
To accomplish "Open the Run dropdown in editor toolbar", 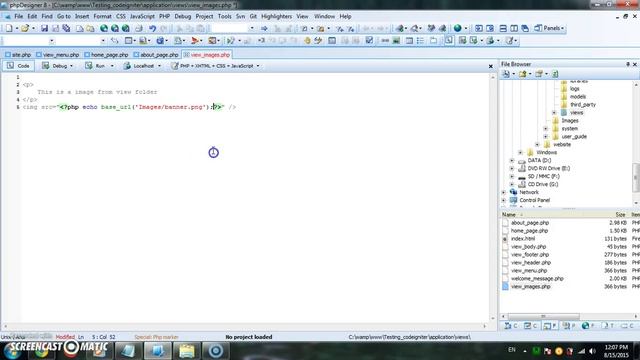I will 99,66.
